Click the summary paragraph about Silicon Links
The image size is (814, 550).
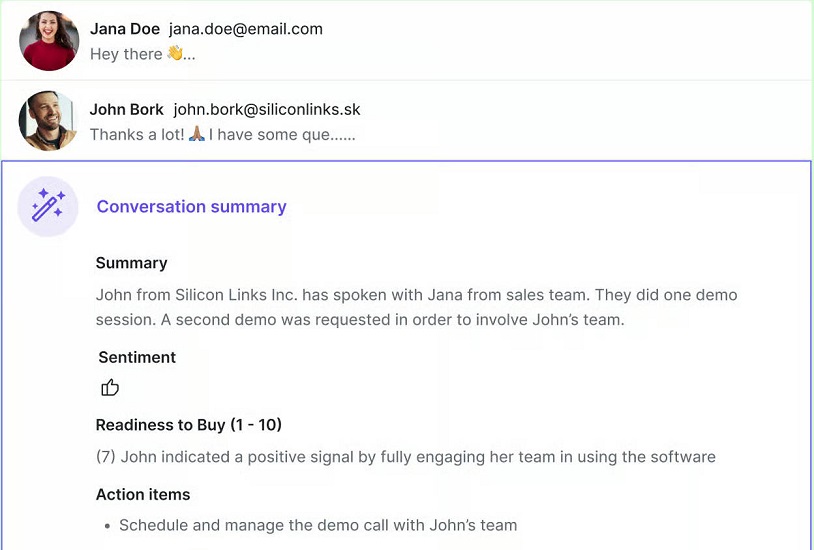click(x=416, y=307)
